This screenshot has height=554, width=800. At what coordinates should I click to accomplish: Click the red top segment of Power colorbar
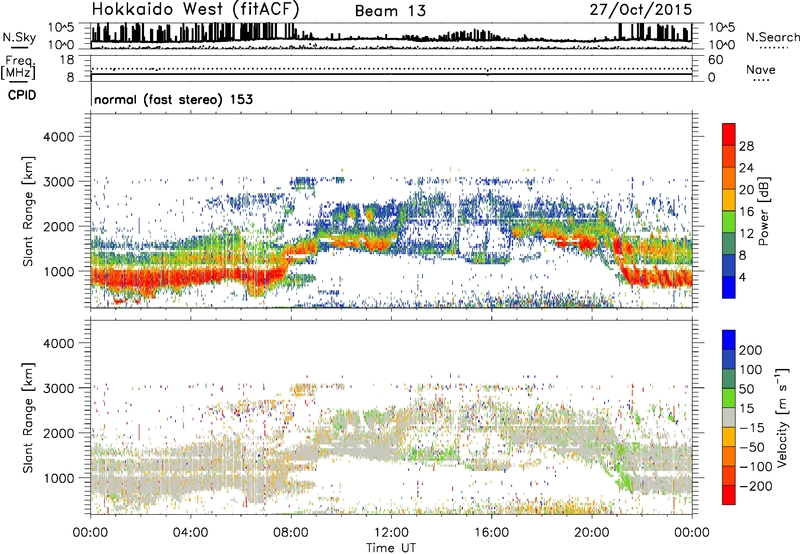tap(729, 134)
